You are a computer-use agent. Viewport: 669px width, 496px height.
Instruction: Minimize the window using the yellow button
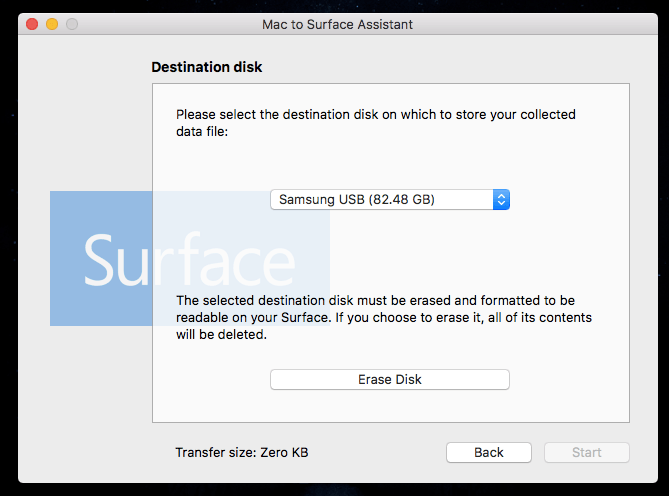click(52, 24)
